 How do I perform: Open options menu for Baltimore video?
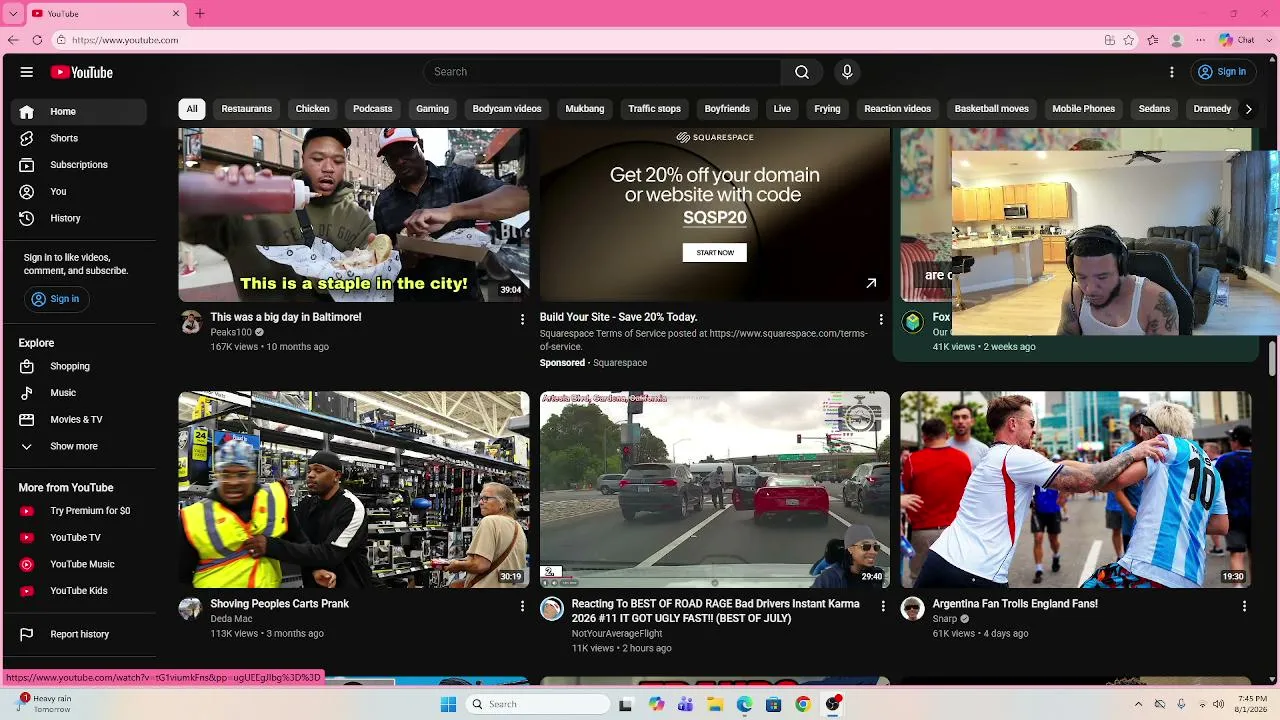coord(522,319)
